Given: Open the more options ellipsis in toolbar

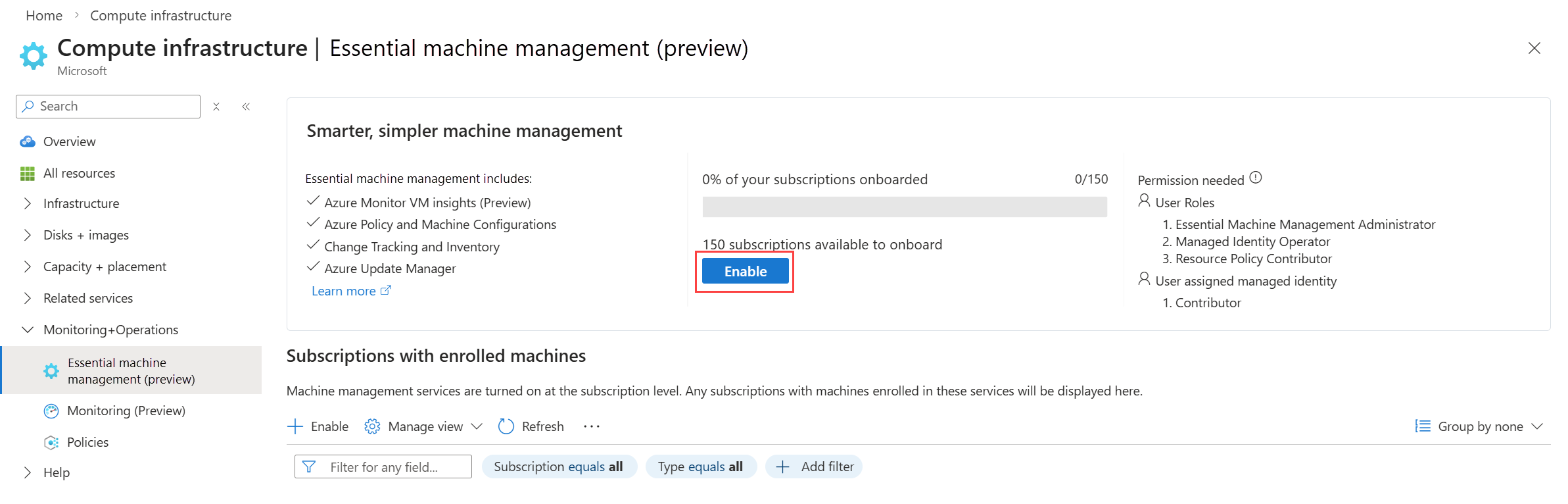Looking at the screenshot, I should (x=592, y=426).
